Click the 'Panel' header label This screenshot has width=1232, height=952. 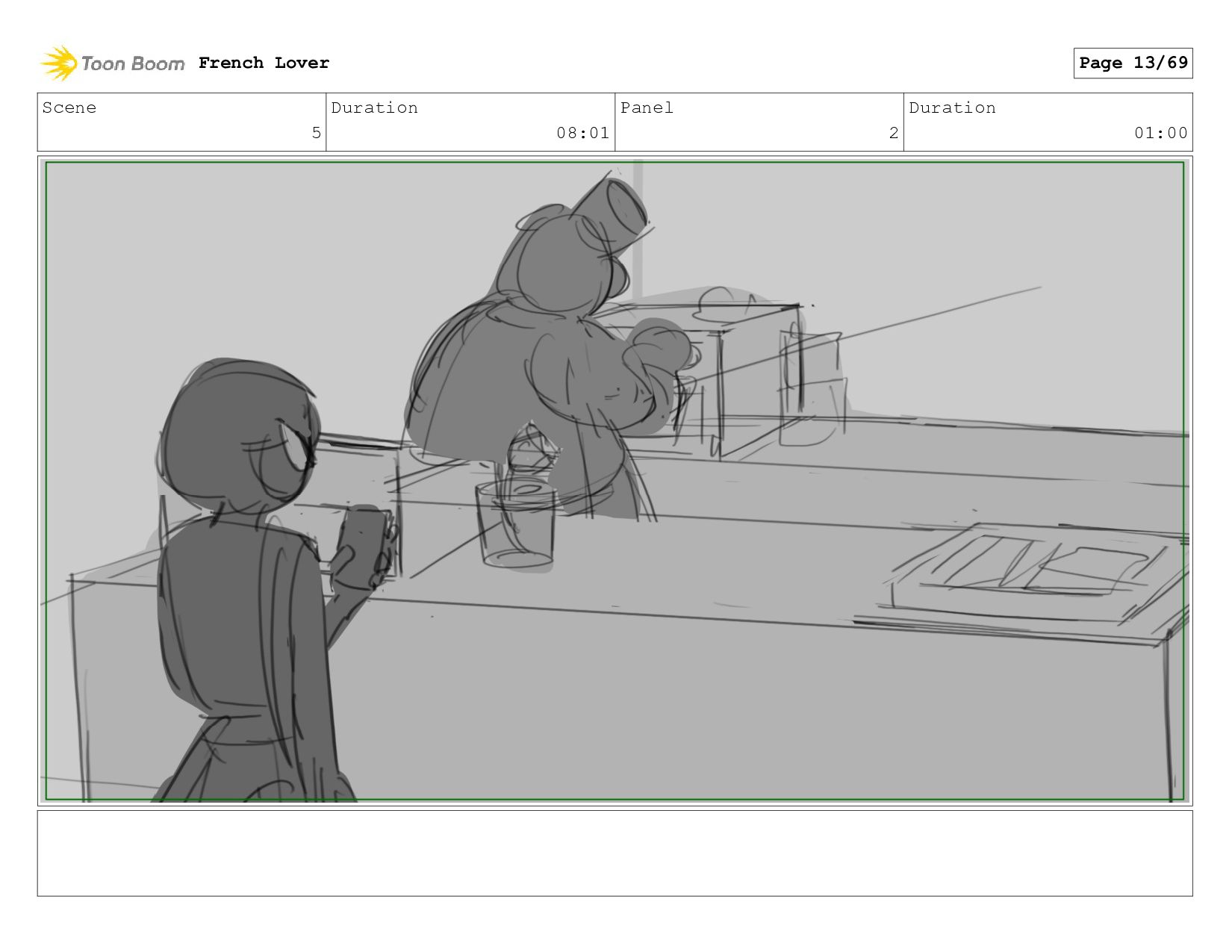(647, 108)
